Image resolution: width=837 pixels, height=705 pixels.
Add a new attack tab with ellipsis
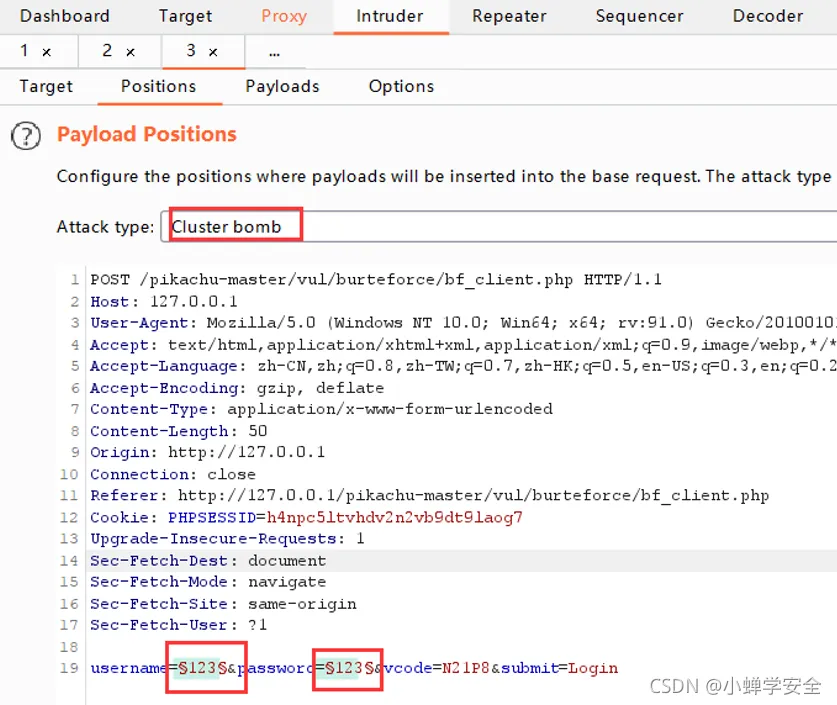274,53
